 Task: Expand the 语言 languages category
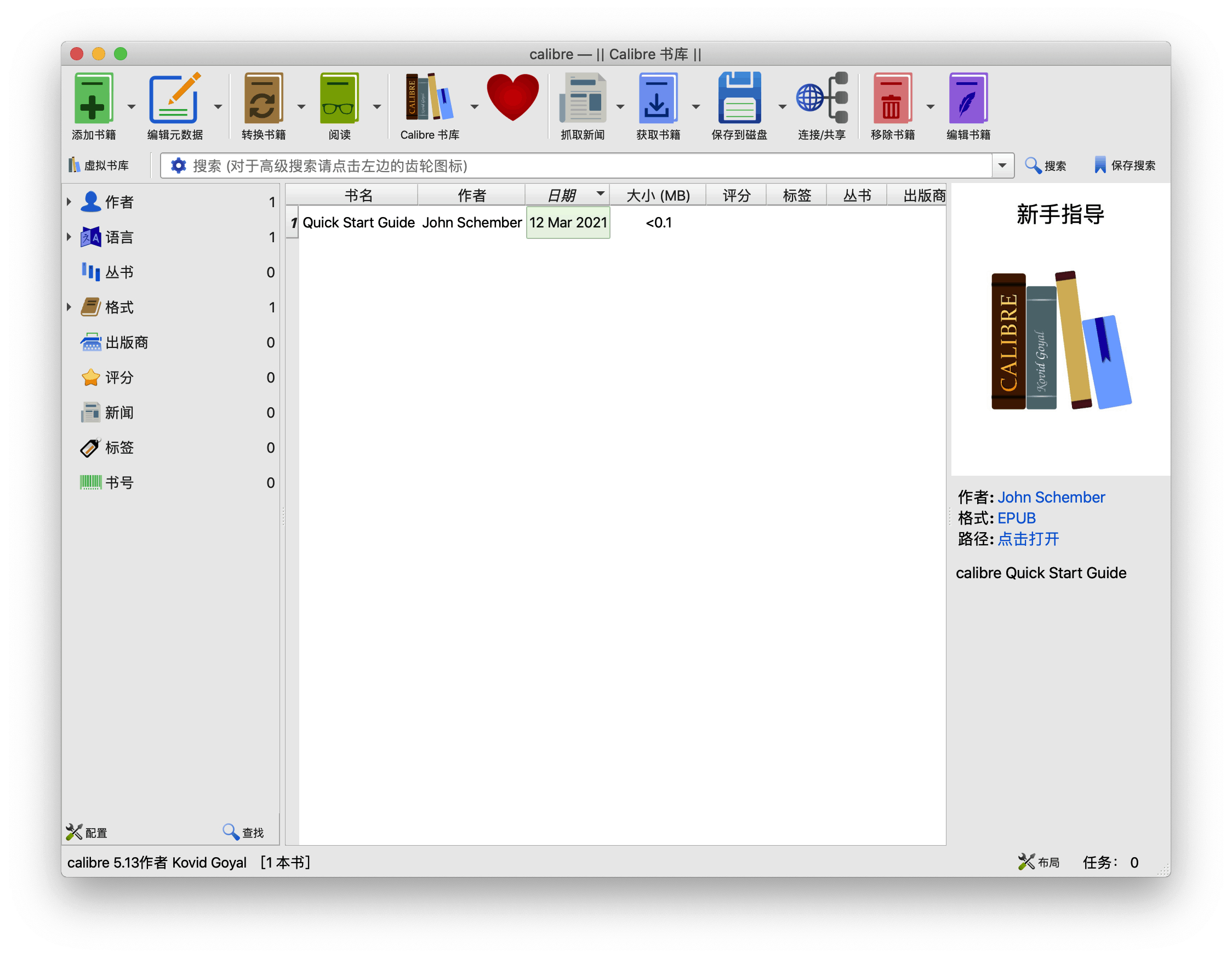[x=69, y=237]
